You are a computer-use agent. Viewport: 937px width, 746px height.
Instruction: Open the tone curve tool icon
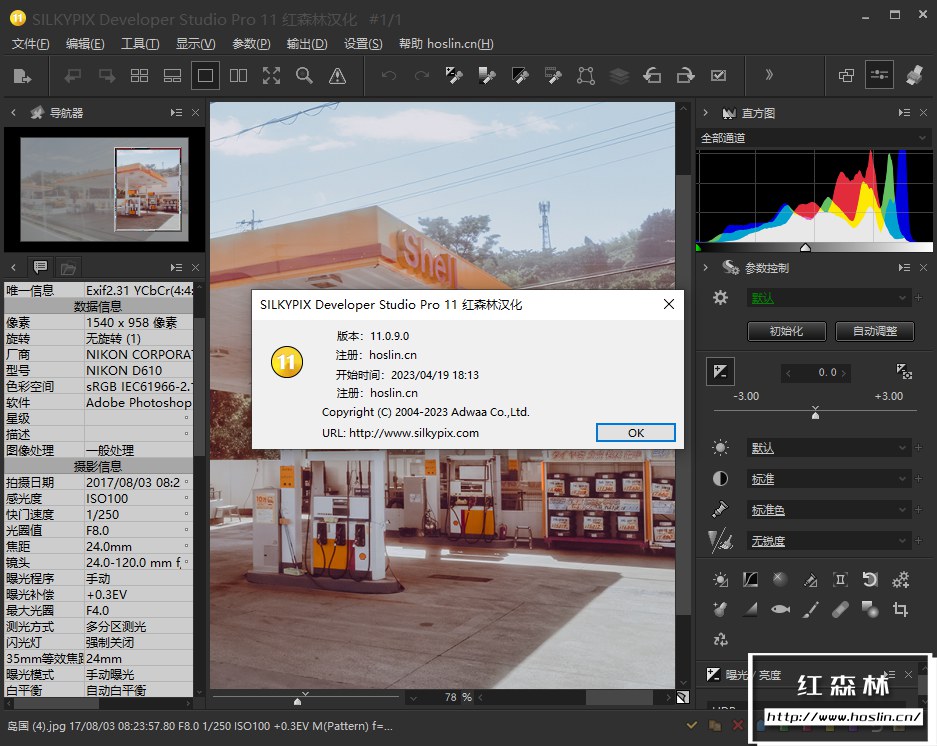750,580
